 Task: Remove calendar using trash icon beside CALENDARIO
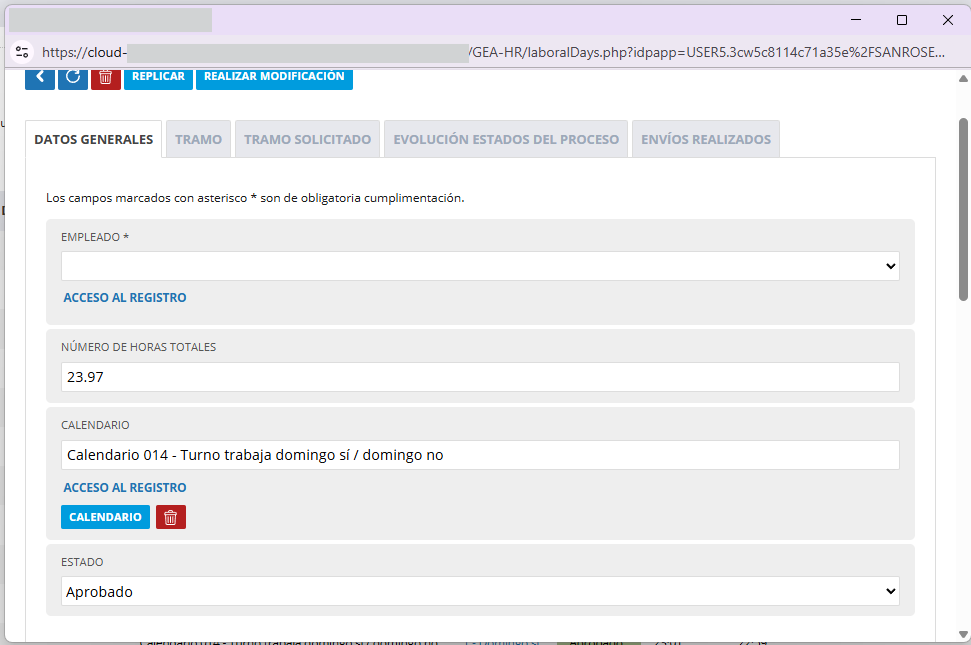(171, 517)
